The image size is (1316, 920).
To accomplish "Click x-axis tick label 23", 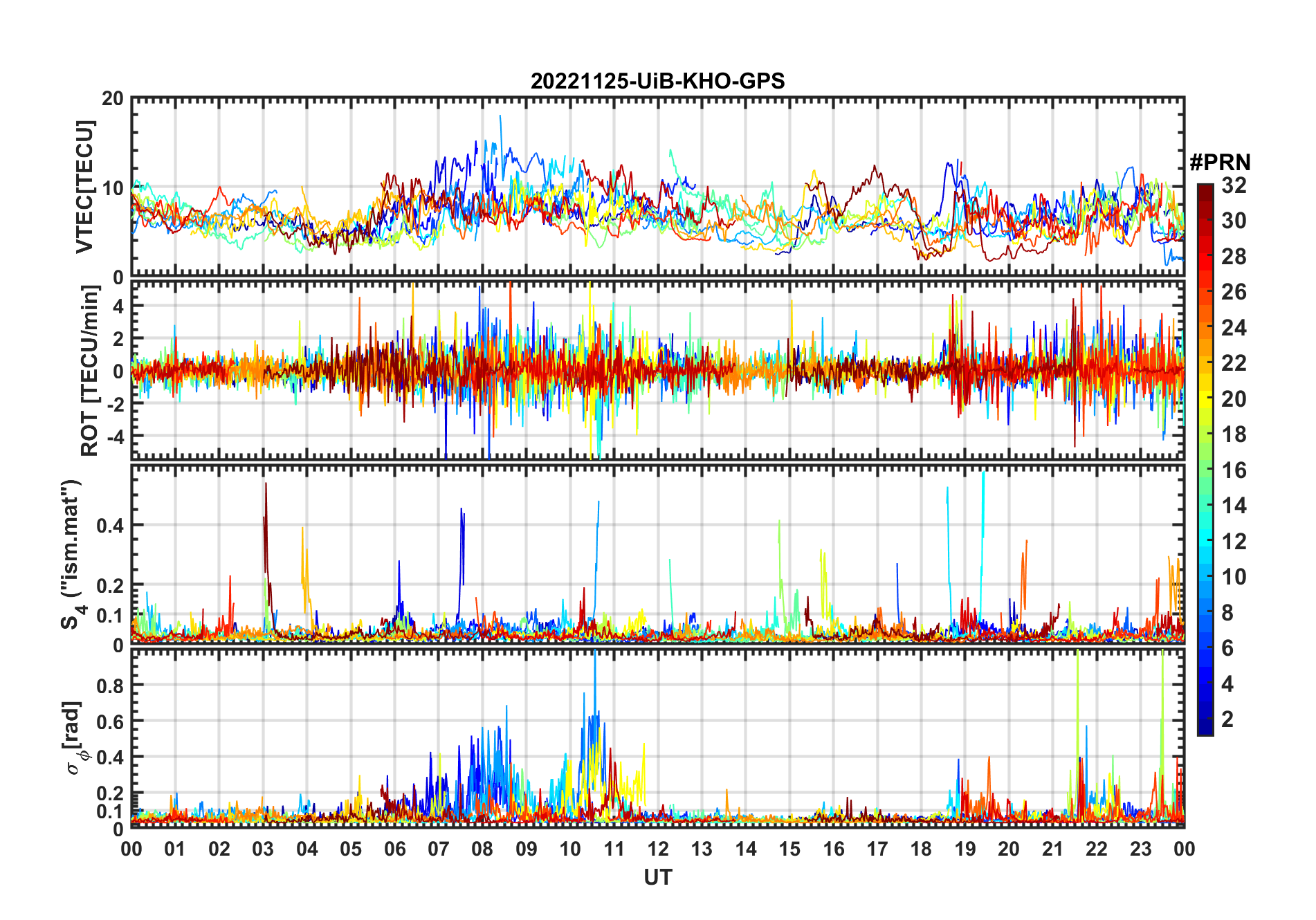I will (1140, 849).
